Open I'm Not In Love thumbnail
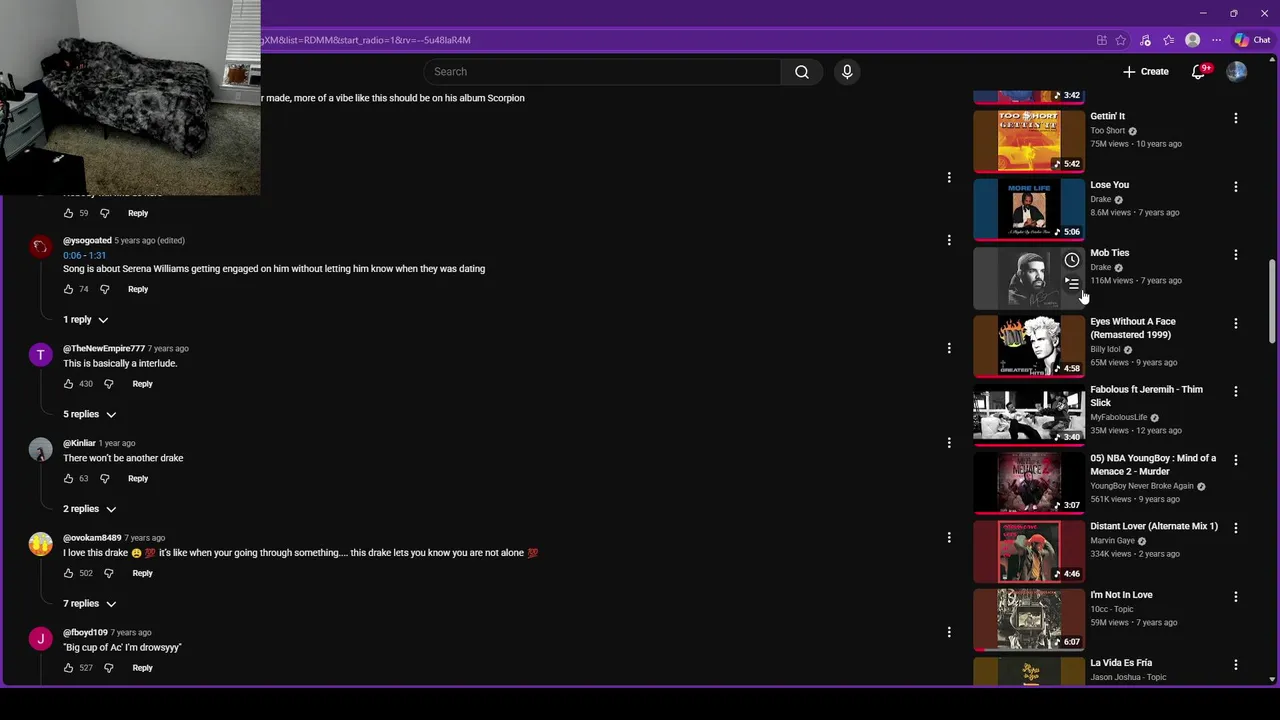The height and width of the screenshot is (720, 1280). pos(1029,619)
